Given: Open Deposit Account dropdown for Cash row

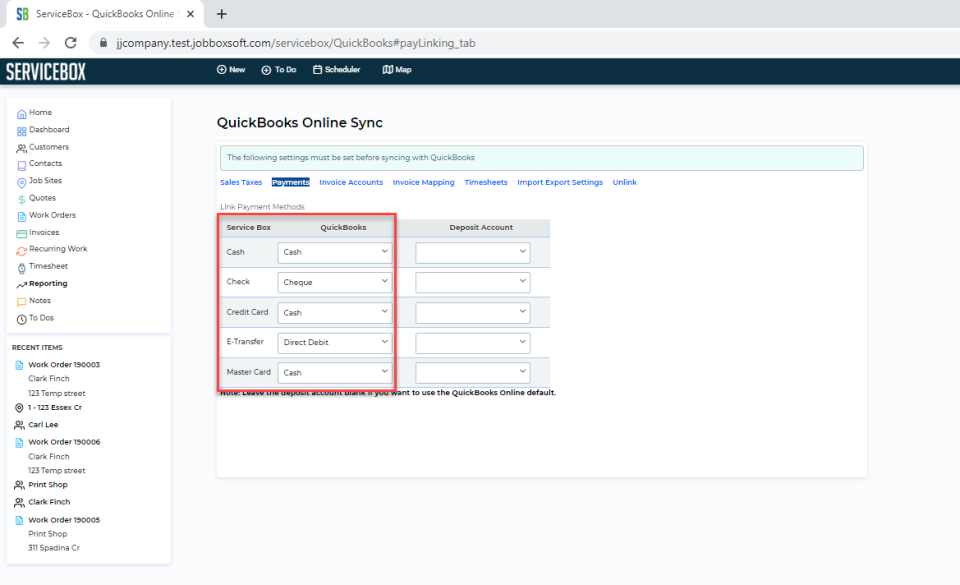Looking at the screenshot, I should pyautogui.click(x=473, y=252).
